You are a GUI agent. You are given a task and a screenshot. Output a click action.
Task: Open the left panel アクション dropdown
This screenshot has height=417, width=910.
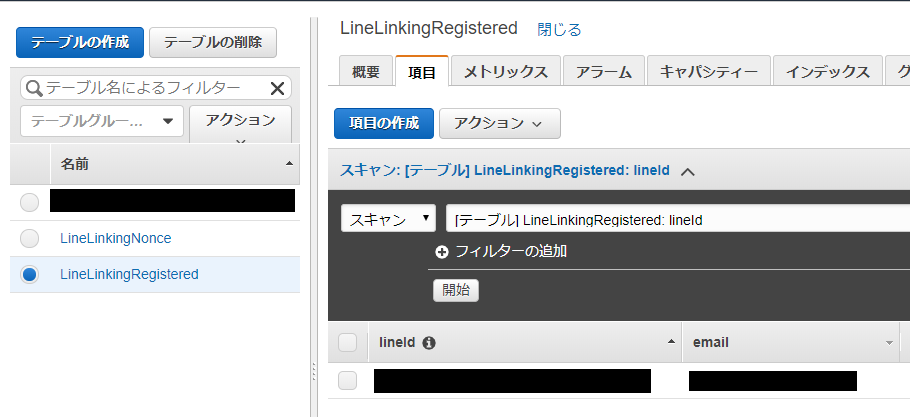pyautogui.click(x=240, y=124)
